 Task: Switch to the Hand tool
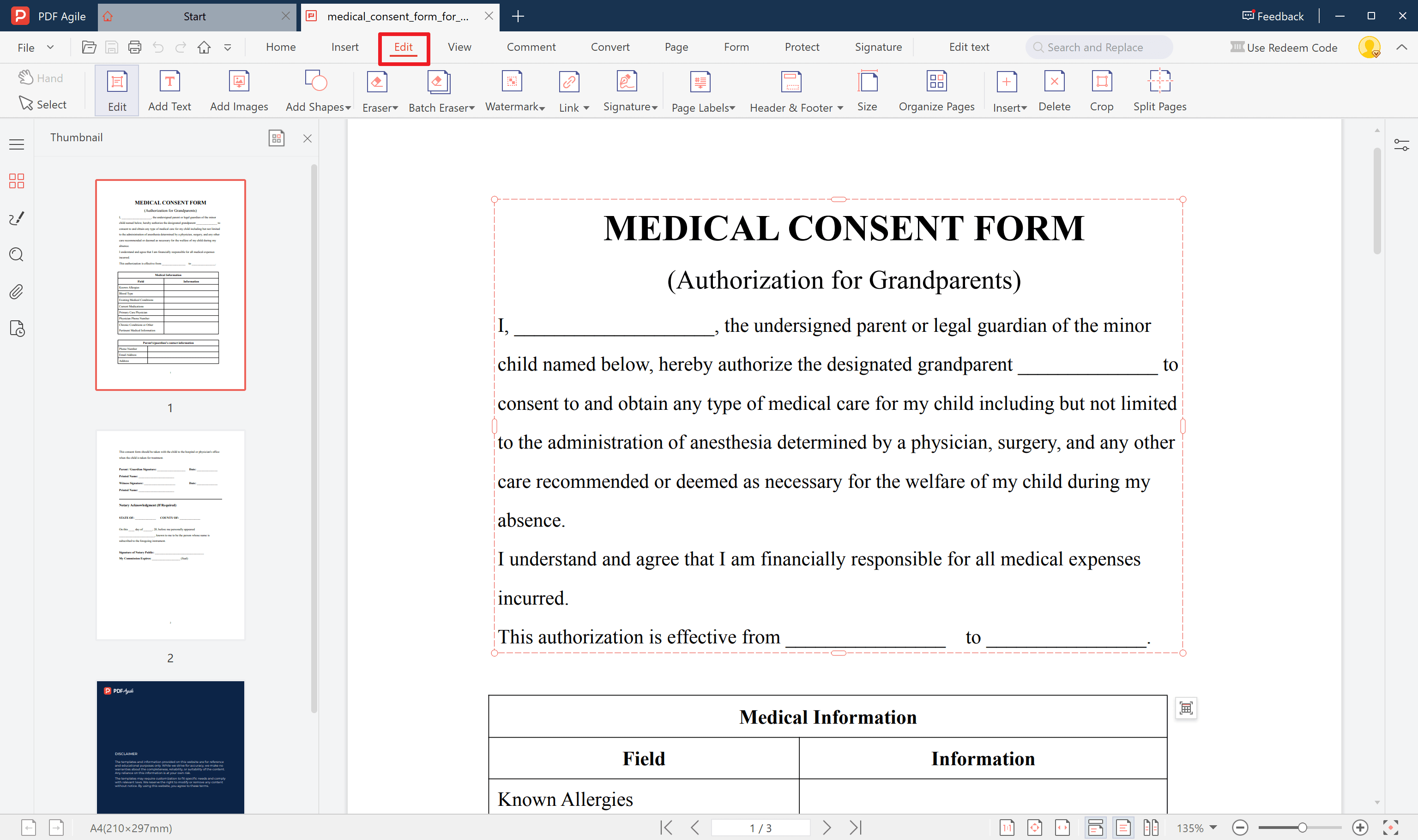pyautogui.click(x=41, y=78)
